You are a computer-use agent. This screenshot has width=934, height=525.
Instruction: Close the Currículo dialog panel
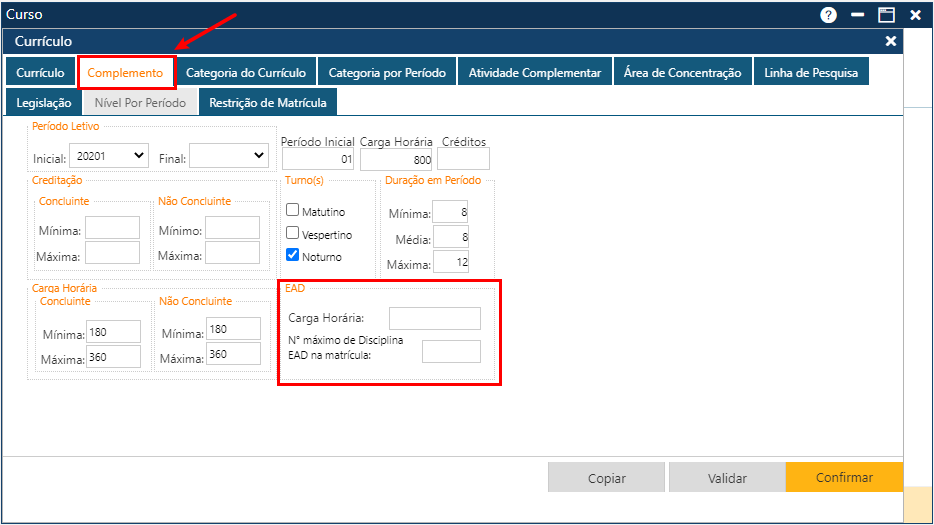tap(891, 41)
